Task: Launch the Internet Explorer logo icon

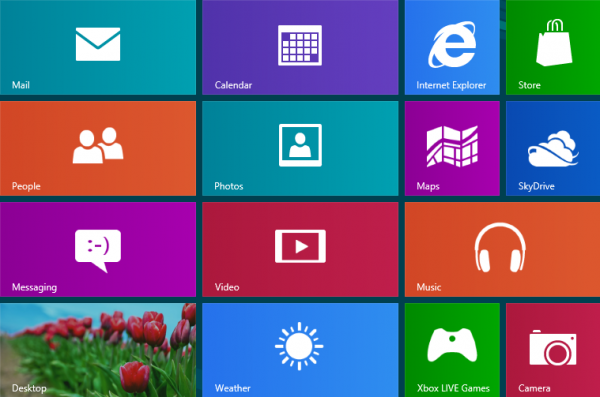Action: tap(452, 45)
